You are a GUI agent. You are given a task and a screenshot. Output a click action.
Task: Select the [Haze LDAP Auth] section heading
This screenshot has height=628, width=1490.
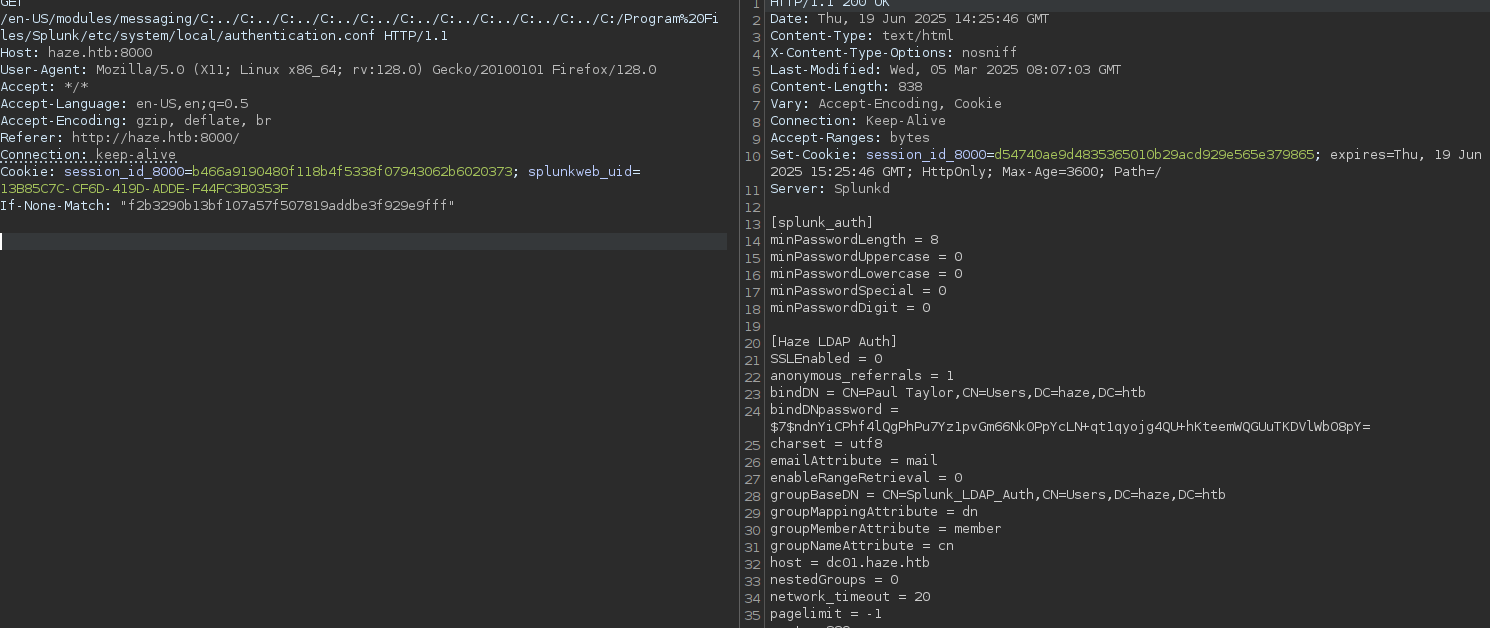tap(833, 342)
